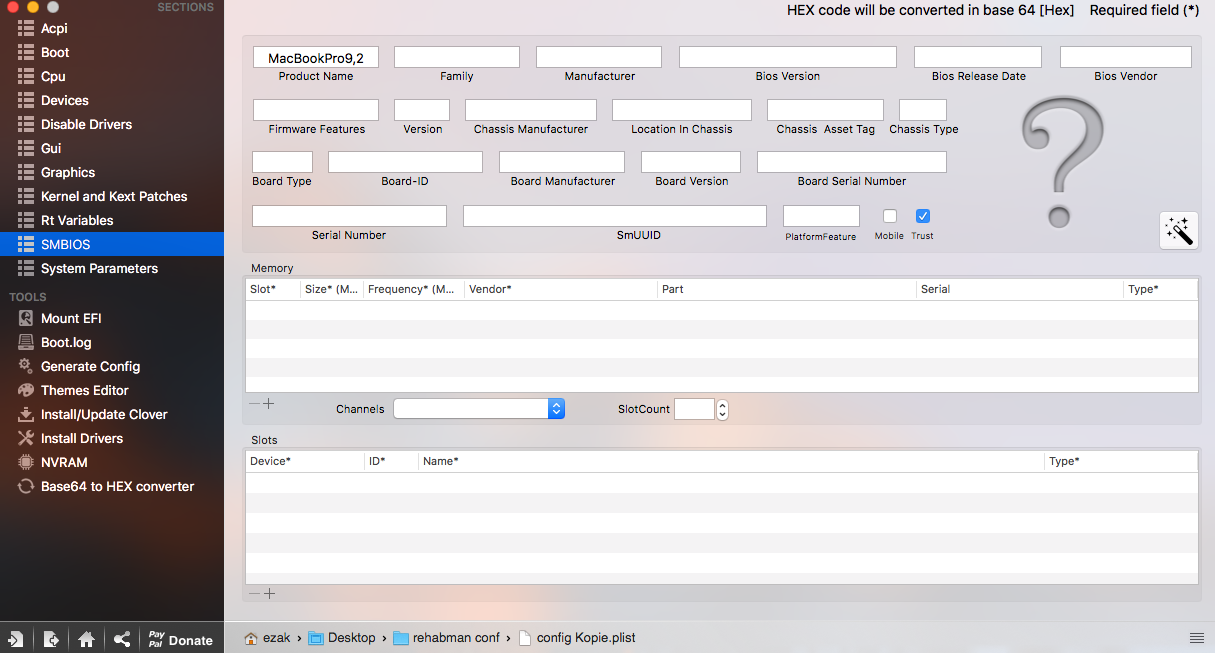Viewport: 1215px width, 653px height.
Task: Click Memory table Slot column header
Action: point(273,289)
